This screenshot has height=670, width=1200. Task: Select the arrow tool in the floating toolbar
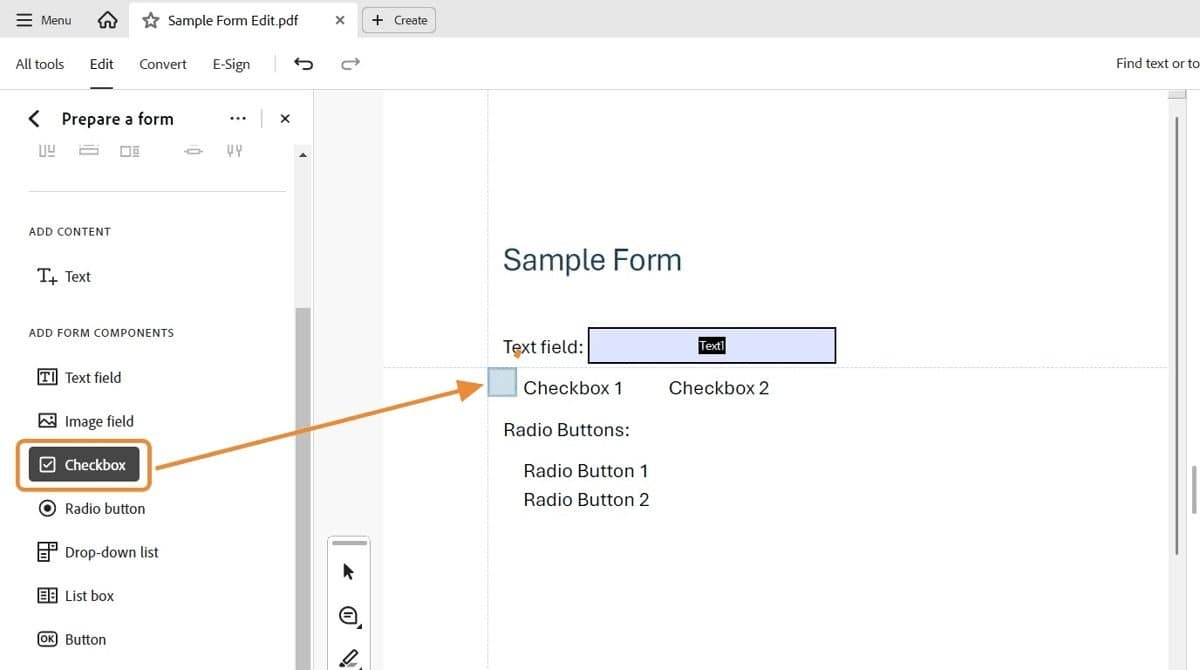pyautogui.click(x=348, y=570)
